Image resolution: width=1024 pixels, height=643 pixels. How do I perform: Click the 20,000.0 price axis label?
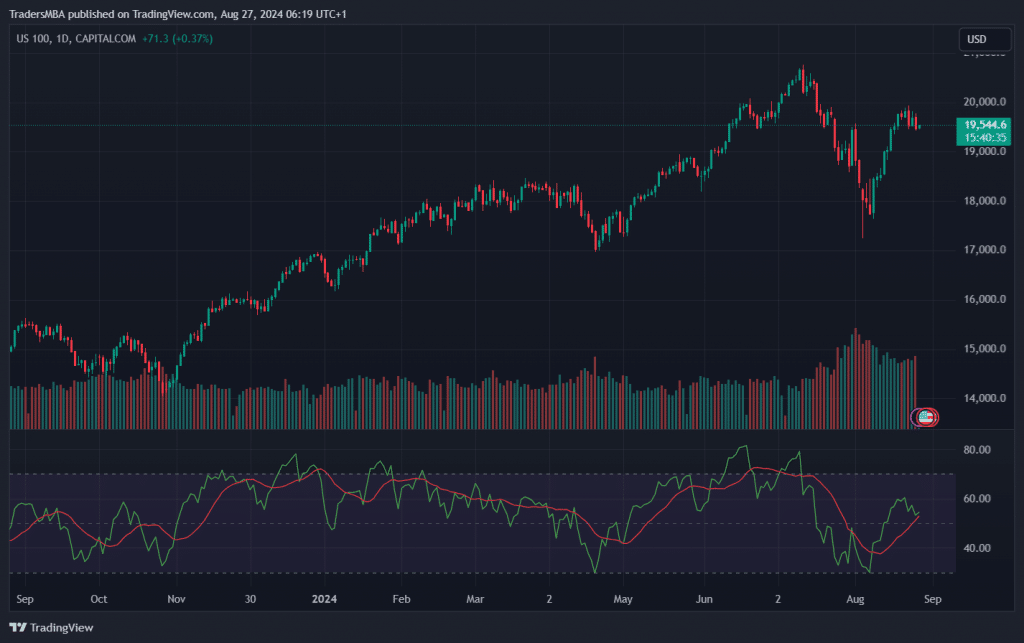click(x=981, y=102)
